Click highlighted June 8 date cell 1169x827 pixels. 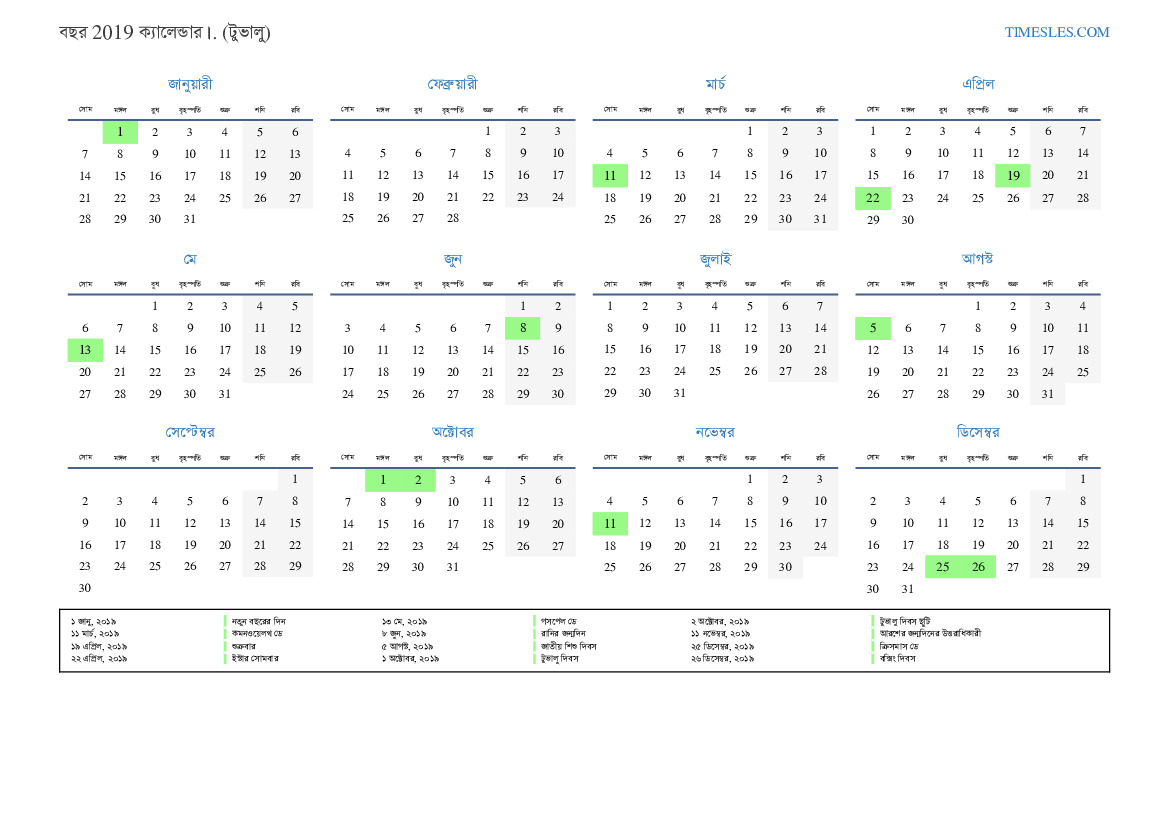pyautogui.click(x=523, y=328)
